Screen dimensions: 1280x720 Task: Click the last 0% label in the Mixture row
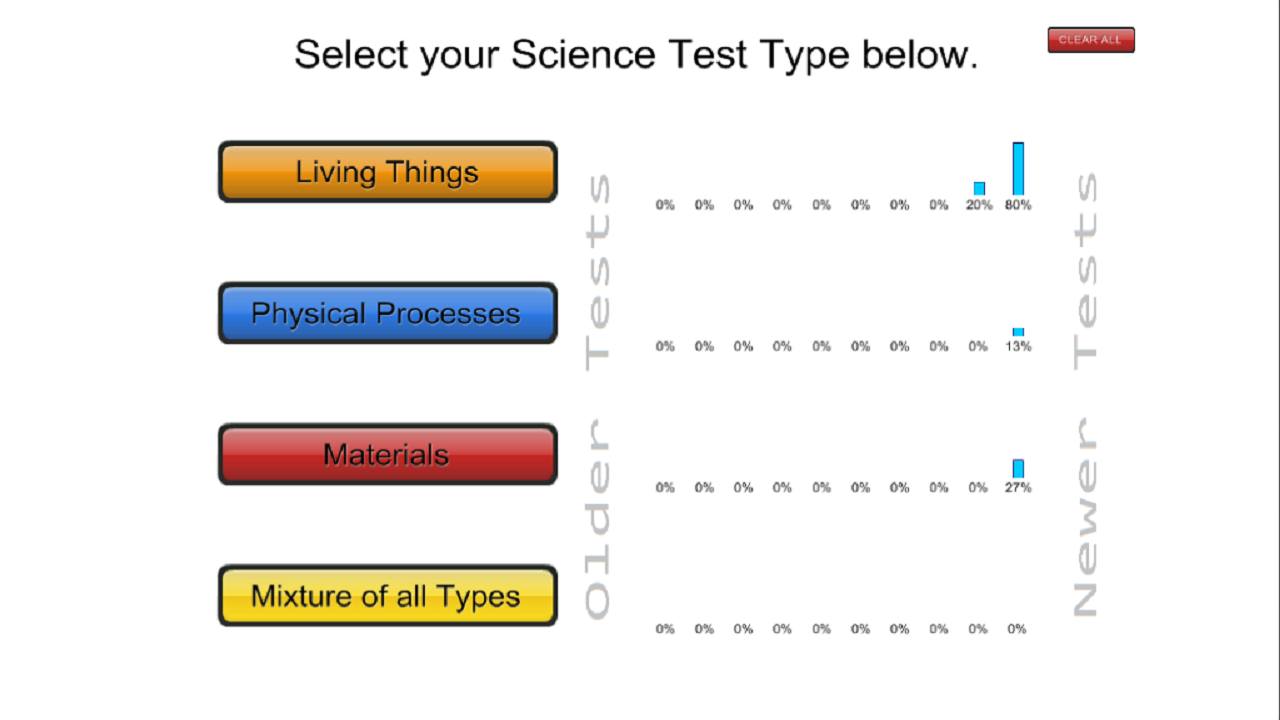pyautogui.click(x=1017, y=629)
